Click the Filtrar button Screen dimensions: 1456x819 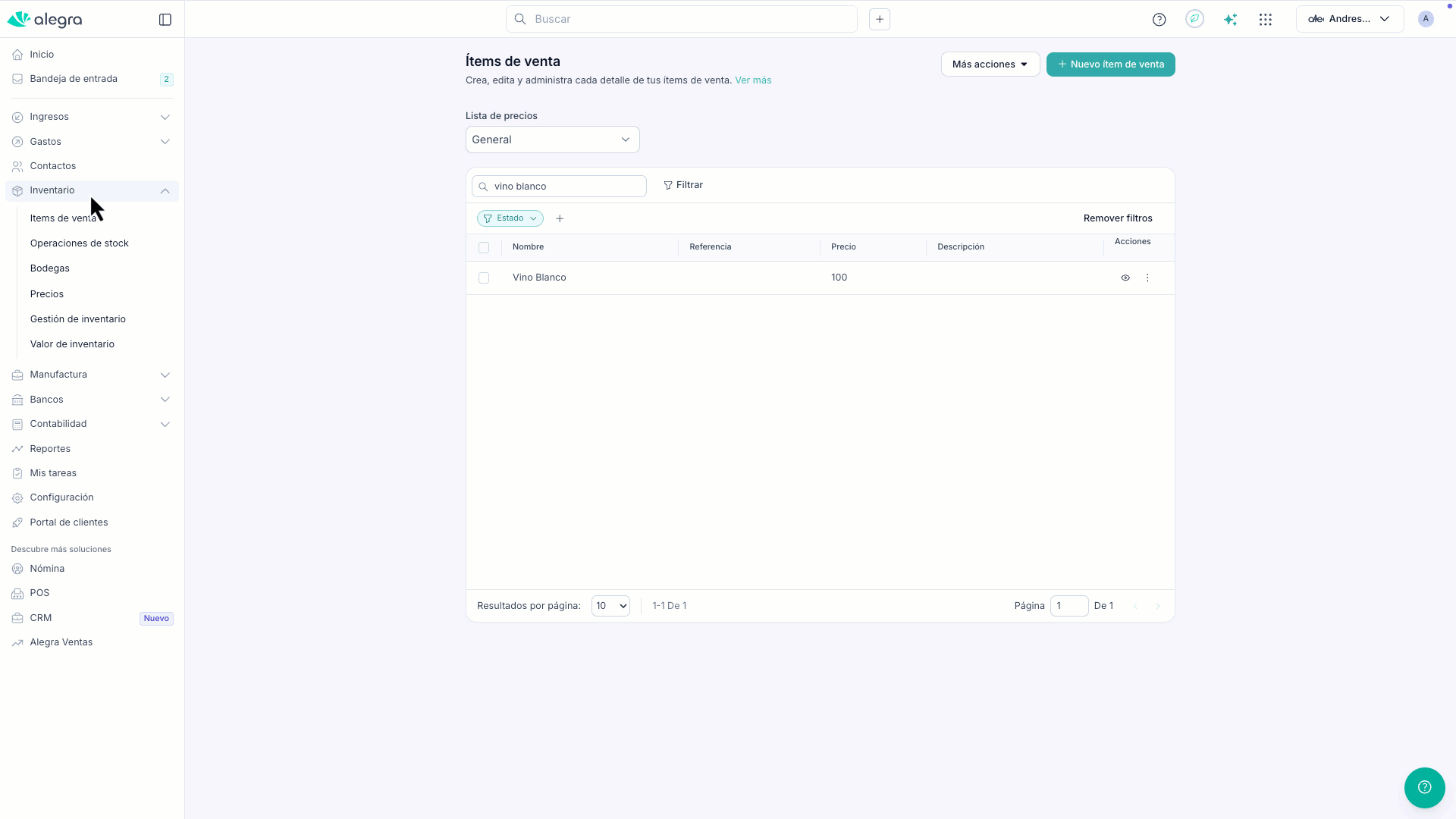(682, 185)
